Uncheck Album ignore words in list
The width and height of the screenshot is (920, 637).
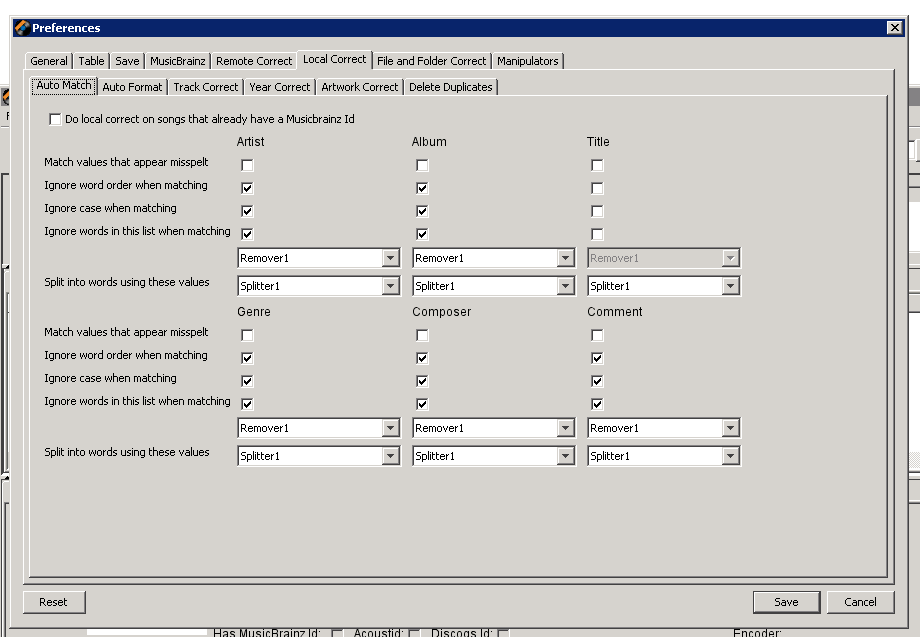point(422,234)
